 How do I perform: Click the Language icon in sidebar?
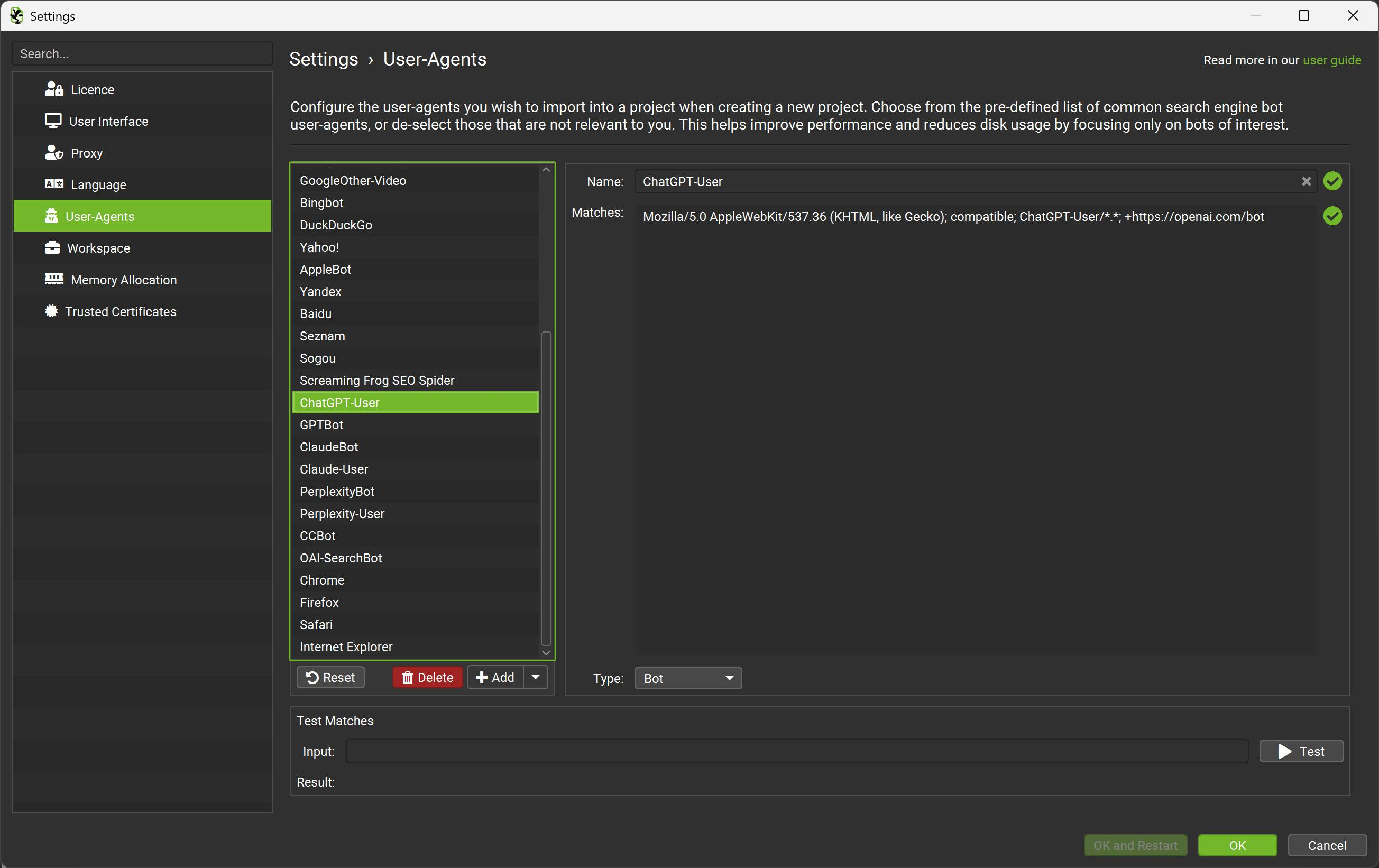54,184
